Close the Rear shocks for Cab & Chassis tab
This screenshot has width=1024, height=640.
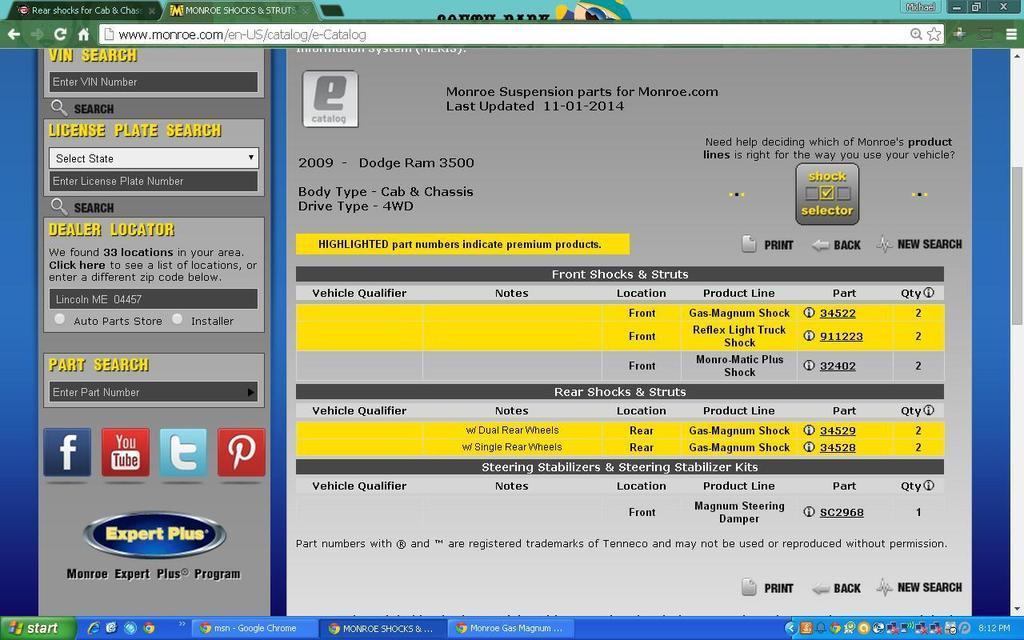tap(152, 10)
